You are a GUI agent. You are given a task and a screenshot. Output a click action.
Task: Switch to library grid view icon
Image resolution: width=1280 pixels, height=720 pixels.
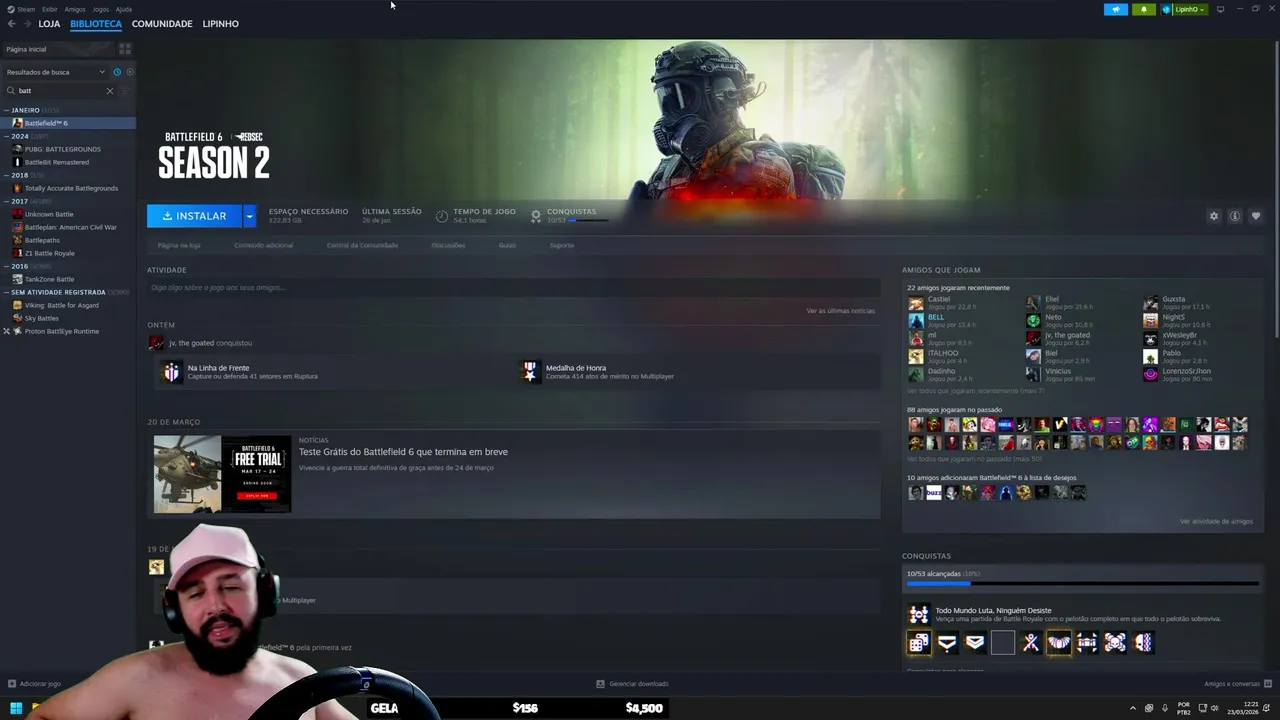coord(125,49)
